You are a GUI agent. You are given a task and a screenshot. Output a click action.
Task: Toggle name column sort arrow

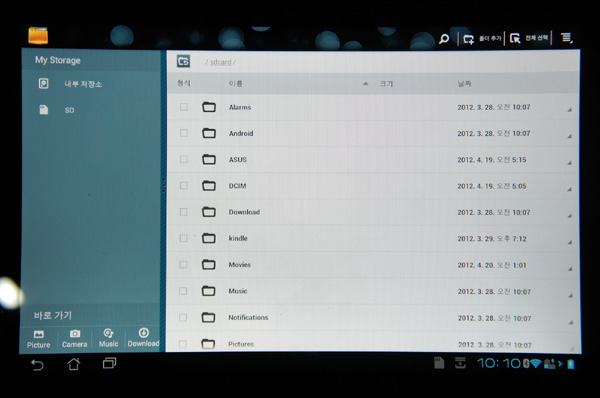point(365,83)
